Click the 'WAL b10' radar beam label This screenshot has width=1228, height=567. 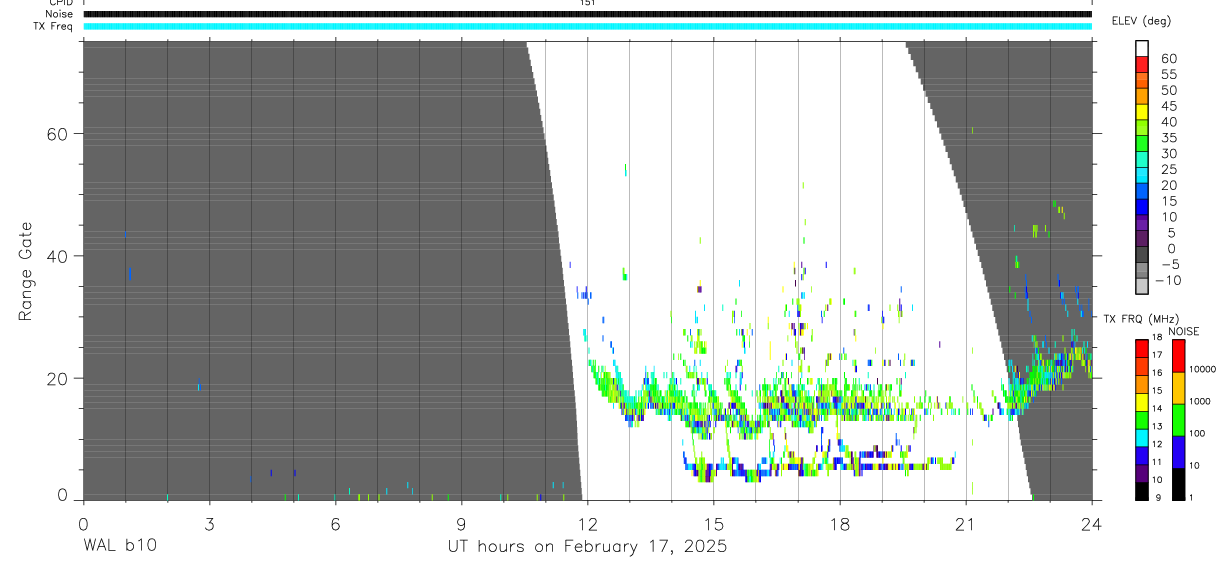[x=119, y=546]
